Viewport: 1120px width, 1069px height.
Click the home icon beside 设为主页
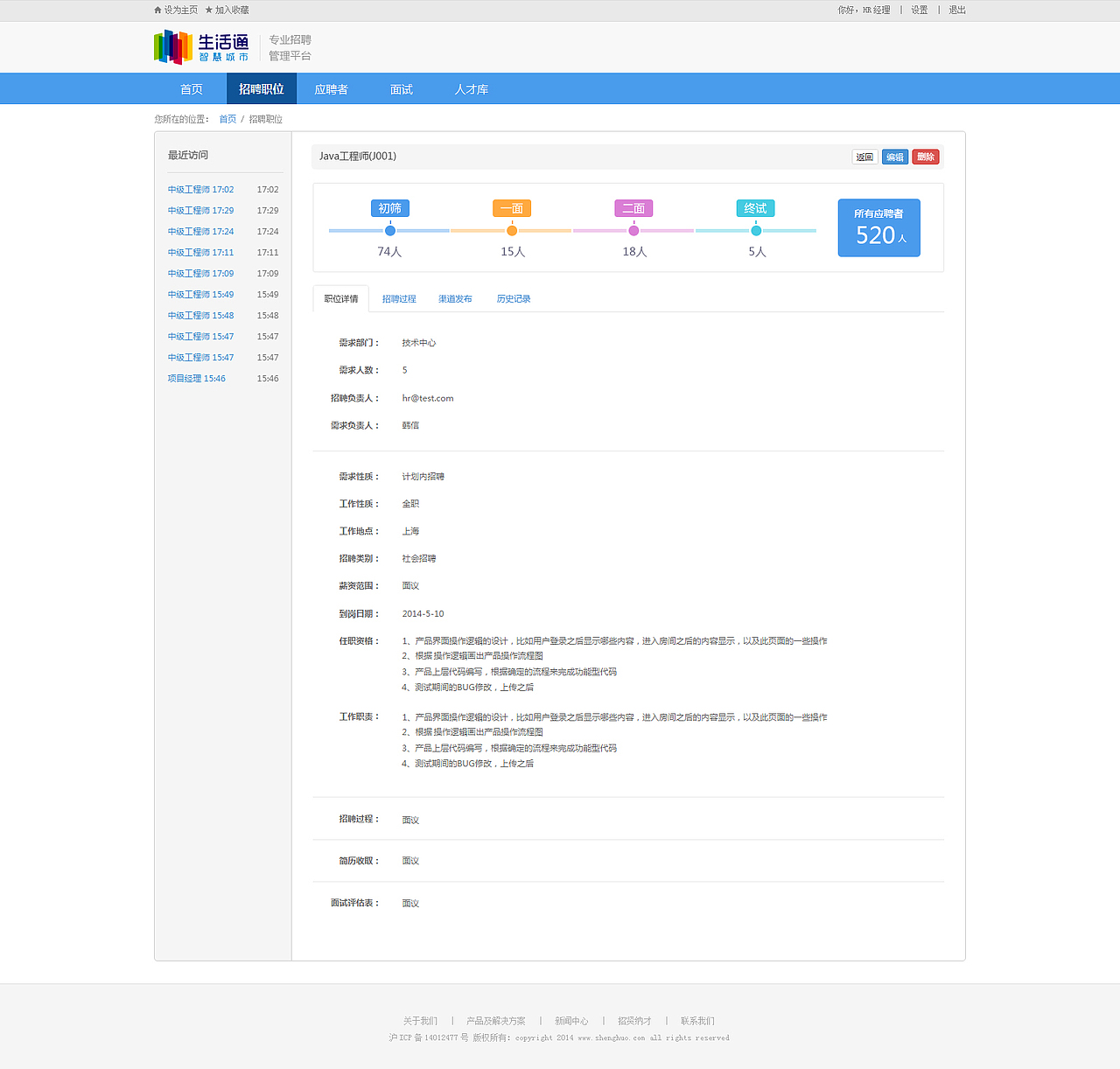click(157, 10)
